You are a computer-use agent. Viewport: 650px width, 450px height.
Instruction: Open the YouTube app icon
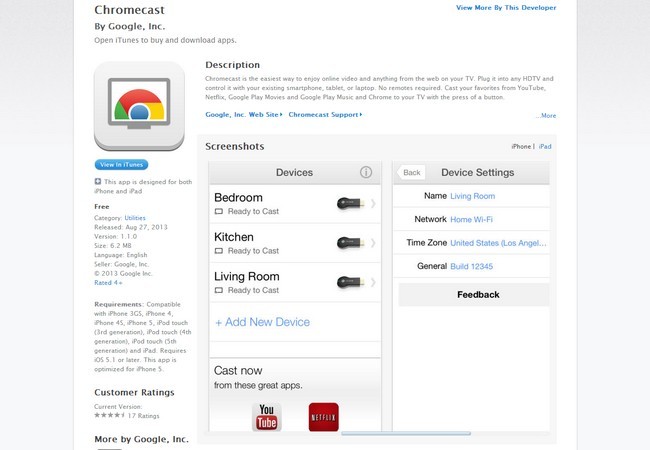(267, 417)
